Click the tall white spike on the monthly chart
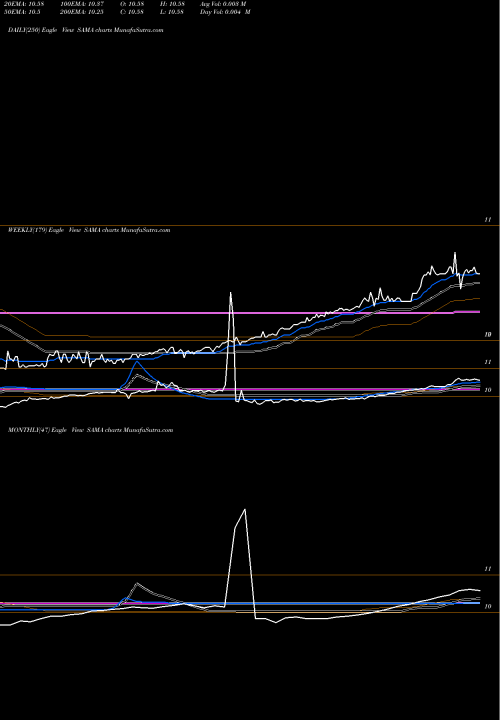This screenshot has height=720, width=500. click(245, 510)
